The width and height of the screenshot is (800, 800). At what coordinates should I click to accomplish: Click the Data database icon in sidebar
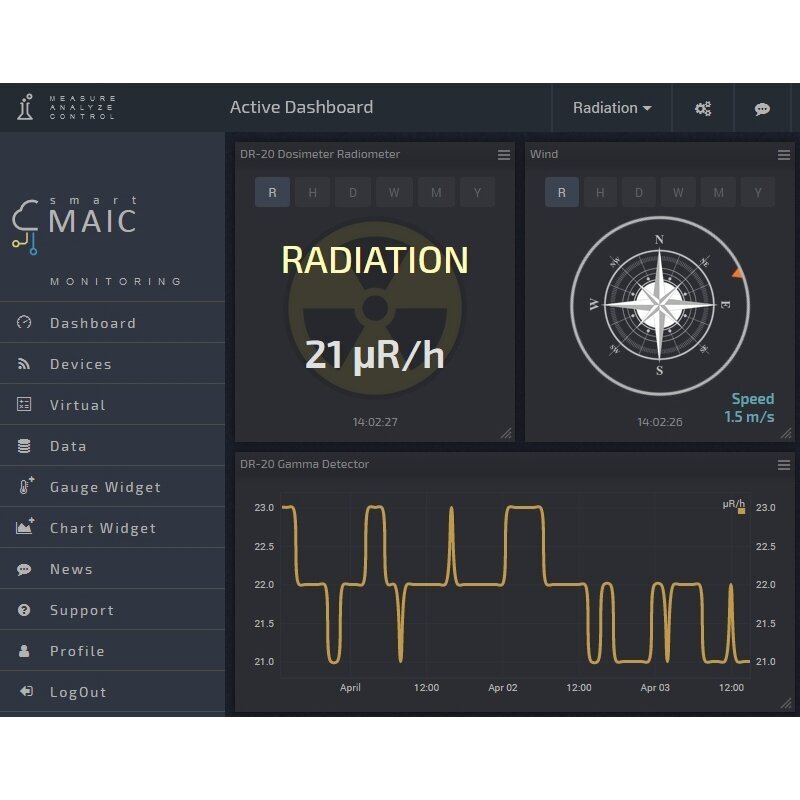24,446
